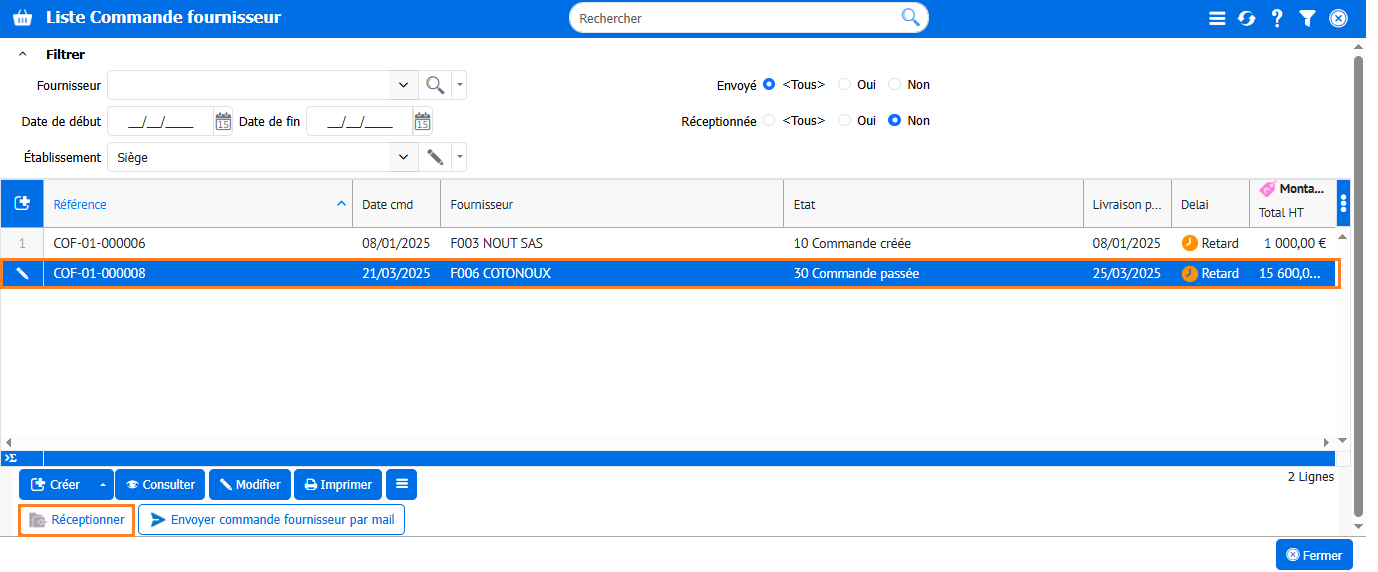The height and width of the screenshot is (572, 1378).
Task: Expand the Établissement Siège dropdown
Action: [x=403, y=157]
